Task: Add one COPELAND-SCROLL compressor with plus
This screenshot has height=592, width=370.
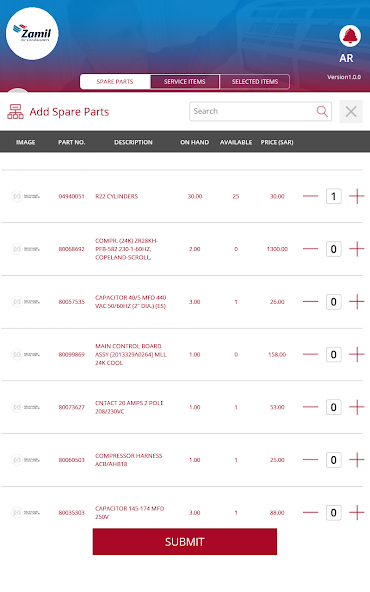Action: point(356,249)
